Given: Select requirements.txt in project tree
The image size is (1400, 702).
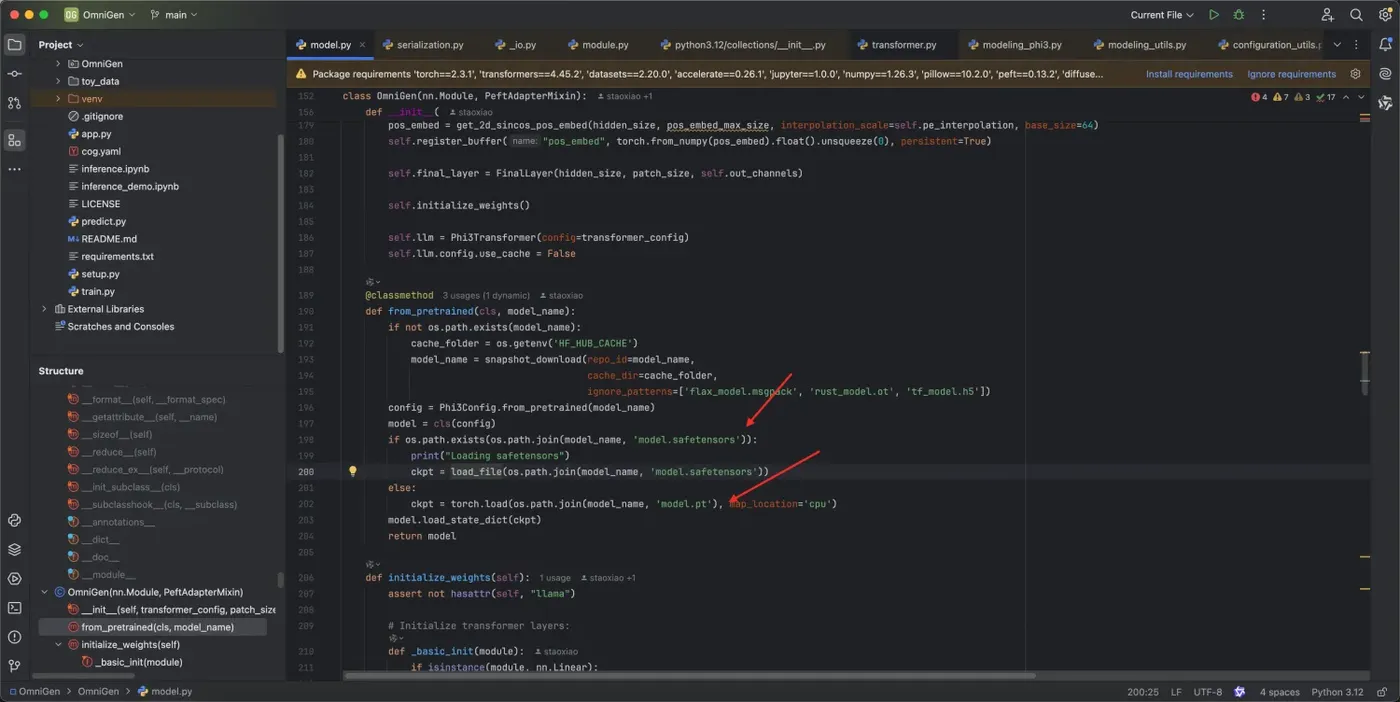Looking at the screenshot, I should 117,256.
